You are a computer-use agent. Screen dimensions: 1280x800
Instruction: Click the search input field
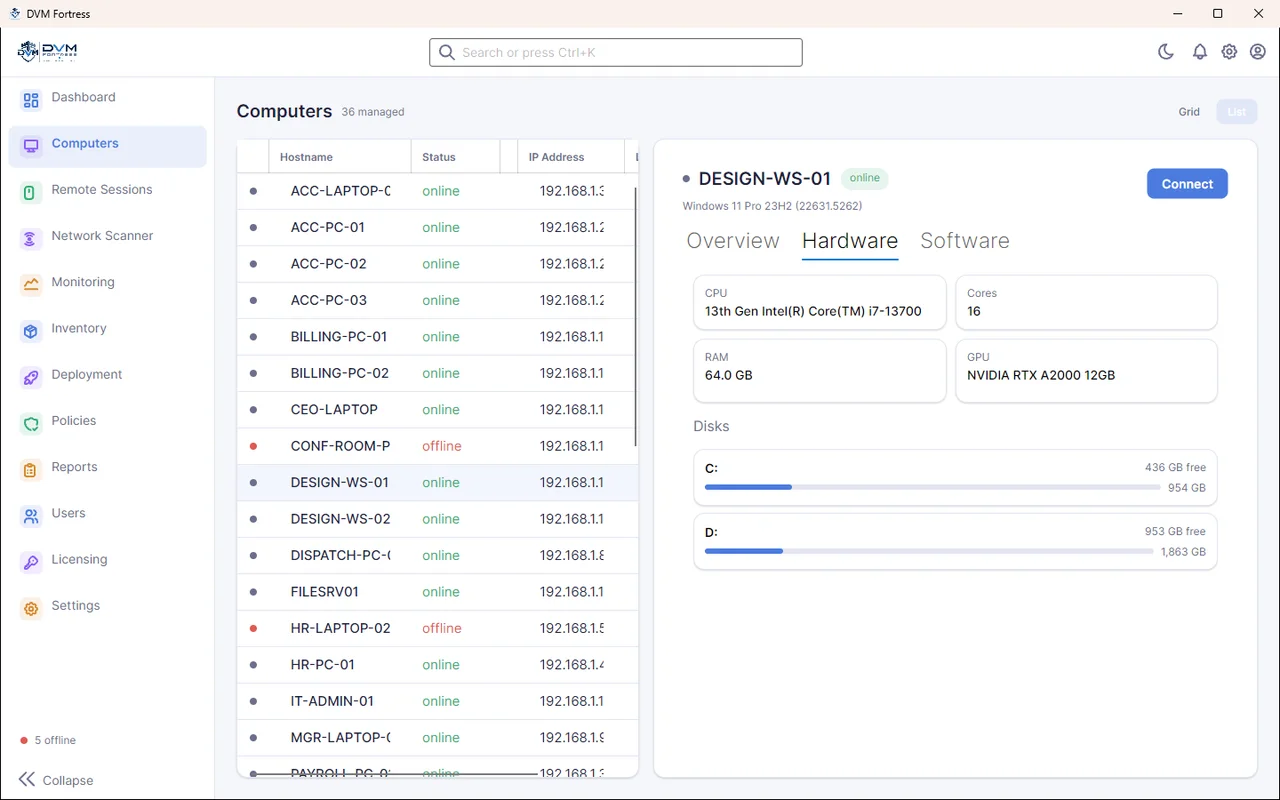[616, 52]
